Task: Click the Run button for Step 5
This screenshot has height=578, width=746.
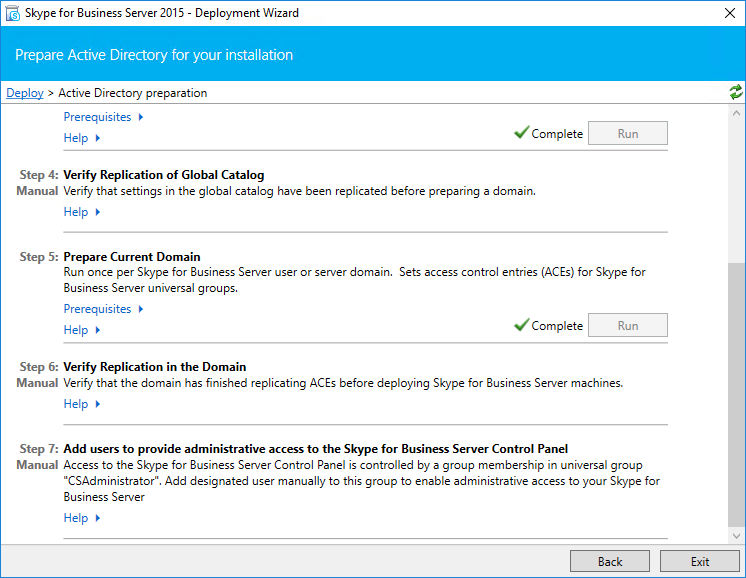Action: (x=628, y=325)
